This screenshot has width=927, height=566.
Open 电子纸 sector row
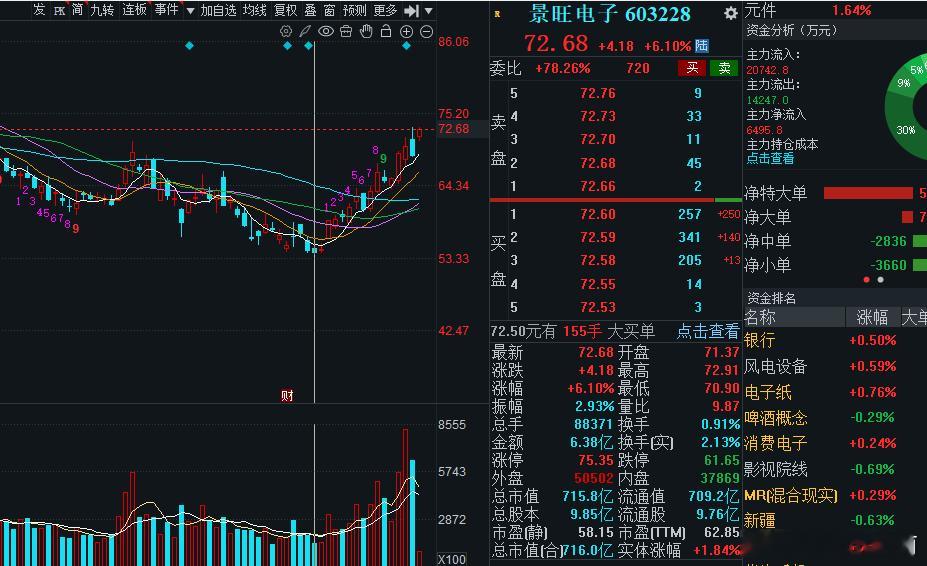(835, 392)
